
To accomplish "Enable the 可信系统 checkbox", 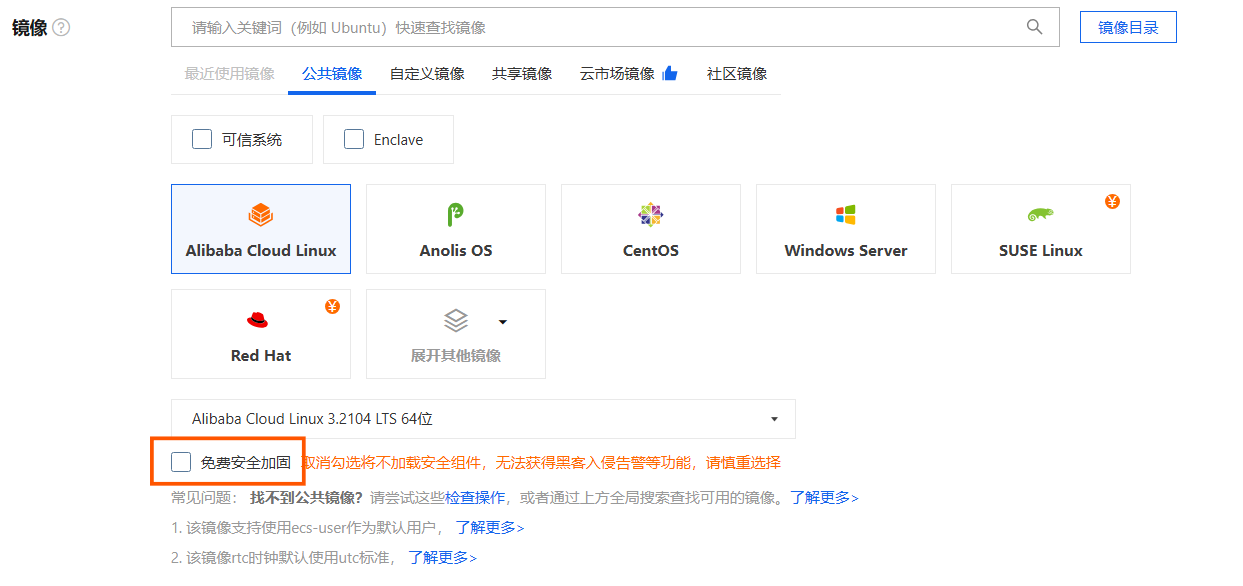I will coord(202,139).
